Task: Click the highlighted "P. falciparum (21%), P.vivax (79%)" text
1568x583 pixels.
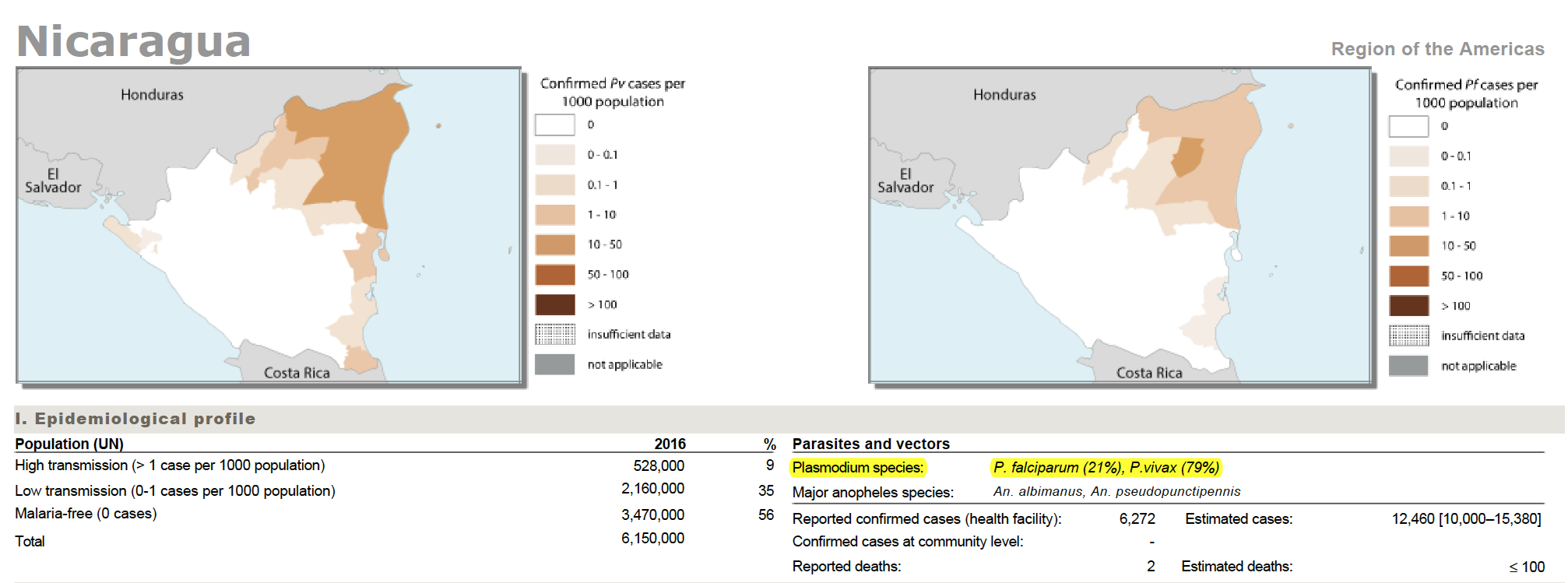Action: click(x=1106, y=468)
